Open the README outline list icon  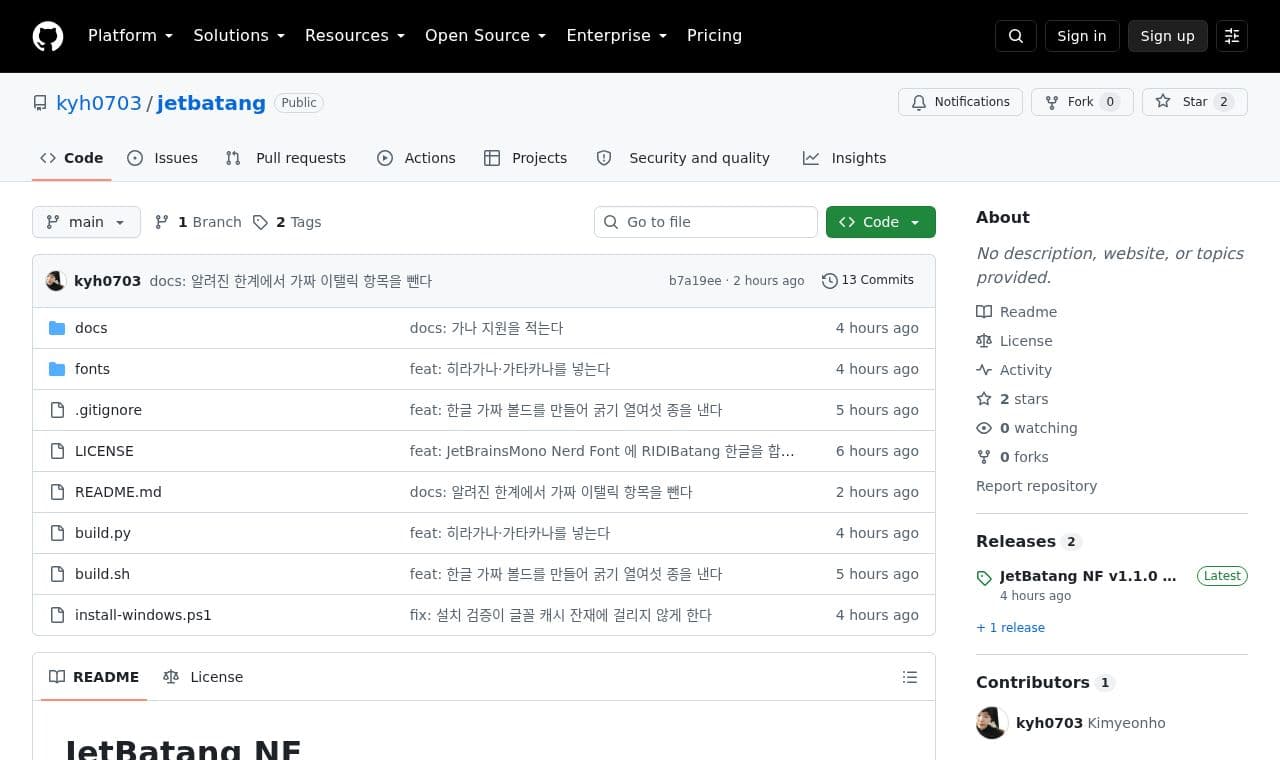point(910,677)
